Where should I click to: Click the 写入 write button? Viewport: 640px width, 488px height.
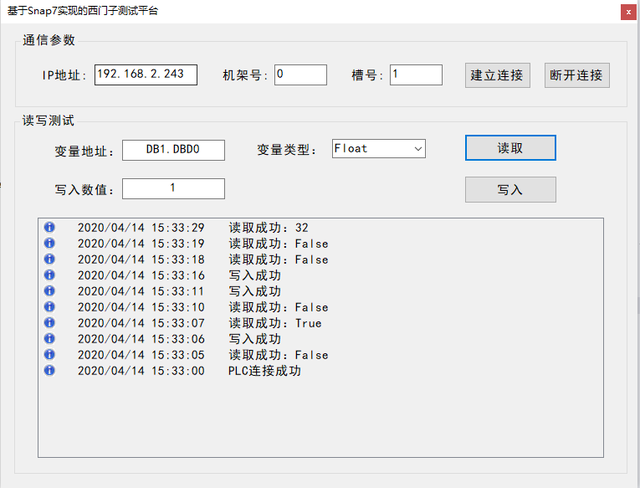point(510,189)
